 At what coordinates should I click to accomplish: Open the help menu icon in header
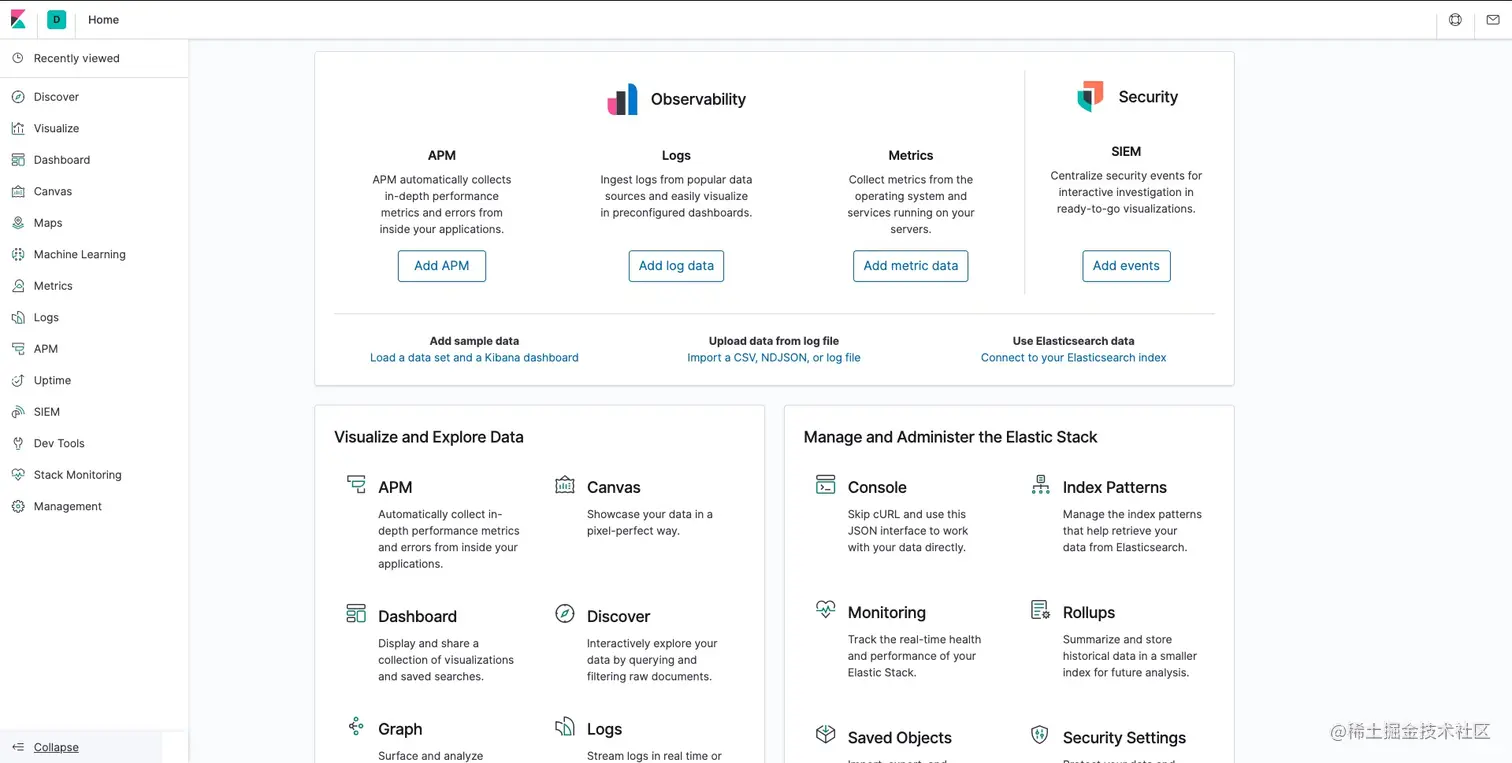pos(1455,20)
